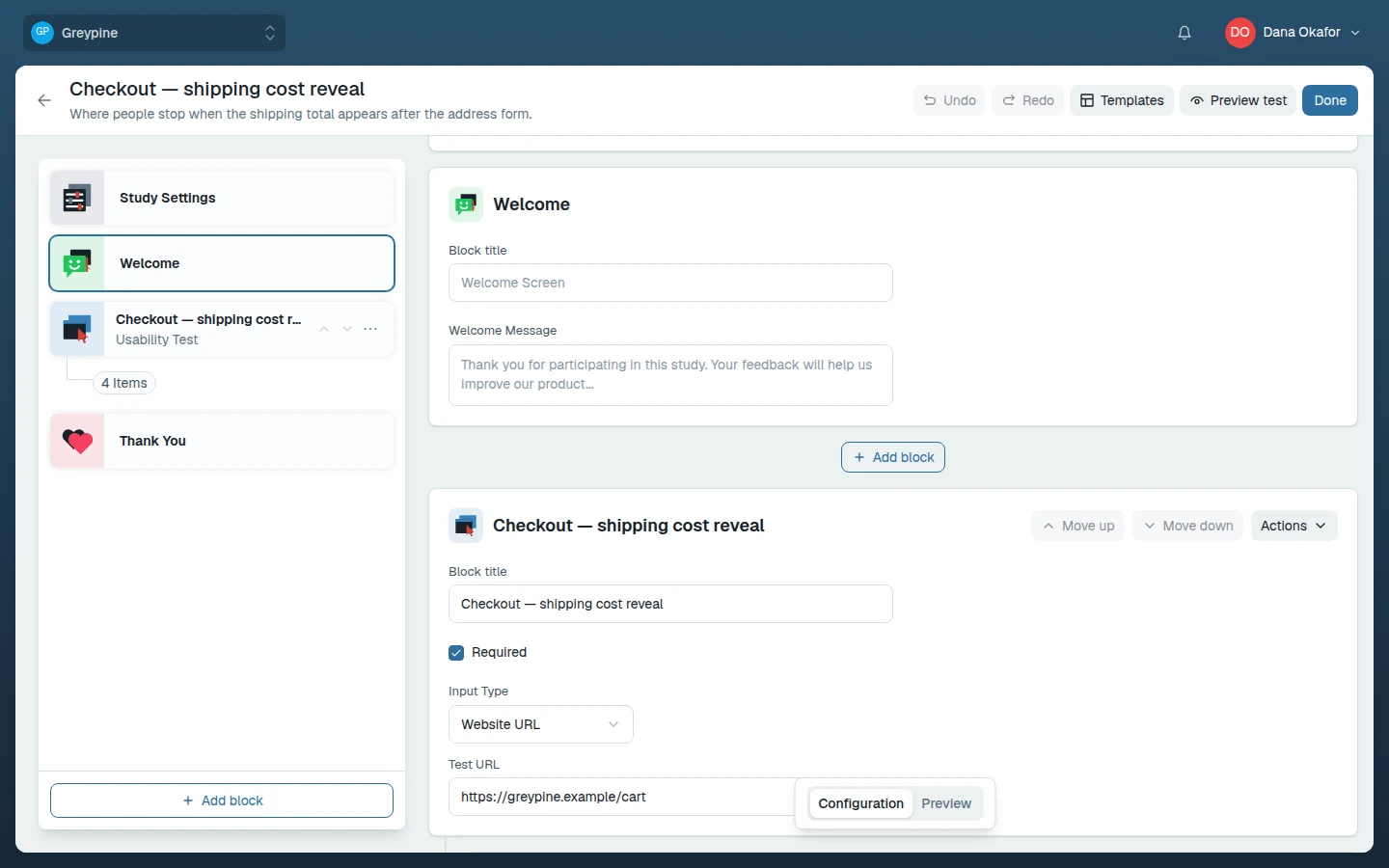Image resolution: width=1389 pixels, height=868 pixels.
Task: Open Dana Okafor account menu
Action: tap(1293, 33)
